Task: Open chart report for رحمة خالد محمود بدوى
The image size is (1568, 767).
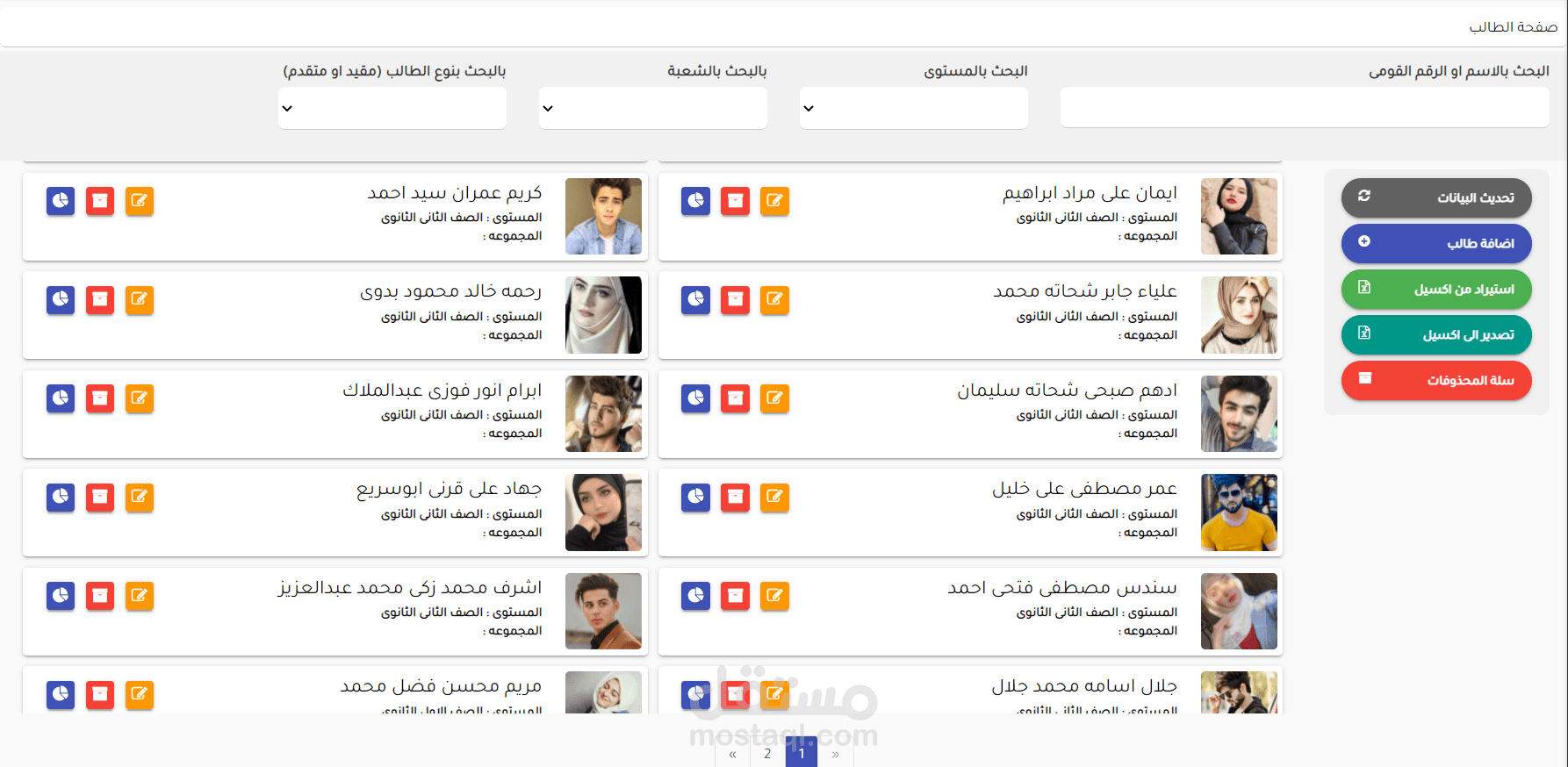Action: [x=61, y=299]
